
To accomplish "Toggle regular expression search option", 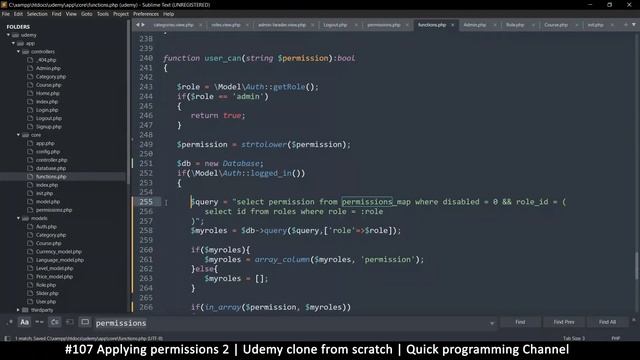I will [x=9, y=322].
